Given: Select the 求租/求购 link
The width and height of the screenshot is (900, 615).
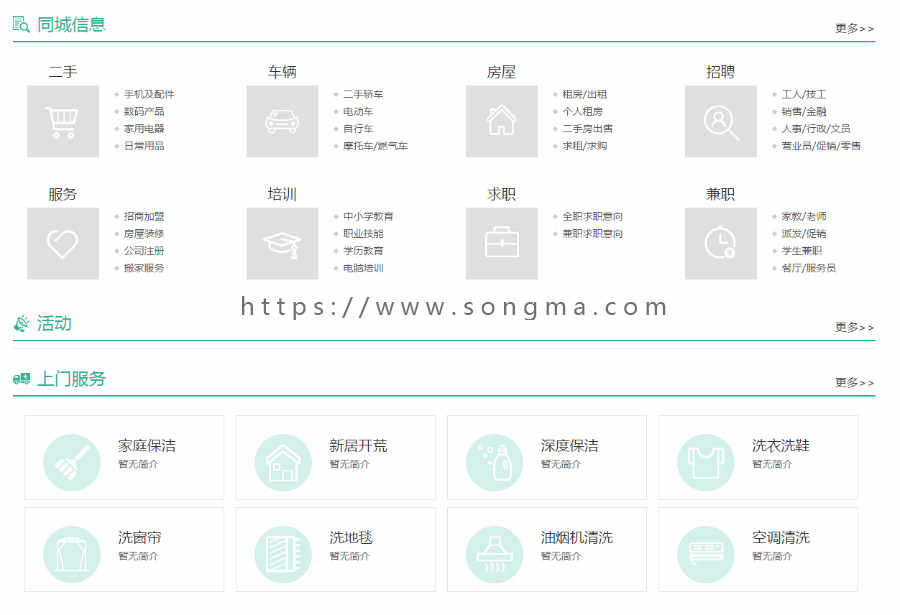Looking at the screenshot, I should click(x=584, y=146).
